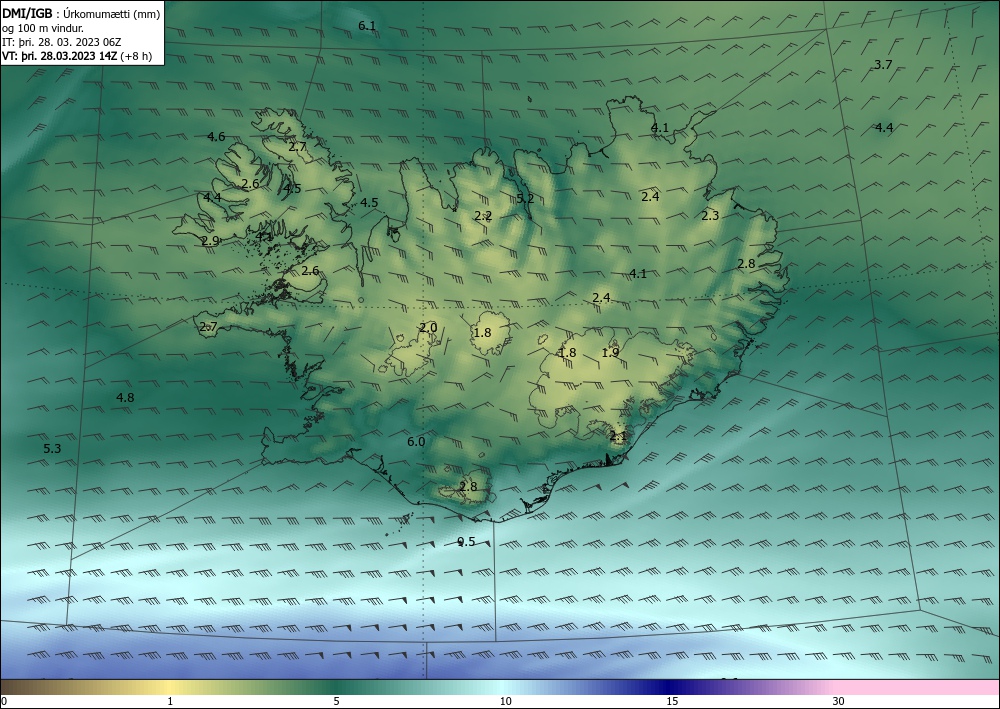Image resolution: width=1000 pixels, height=709 pixels.
Task: Click the 5.2 value in the north fjord
Action: (x=525, y=199)
